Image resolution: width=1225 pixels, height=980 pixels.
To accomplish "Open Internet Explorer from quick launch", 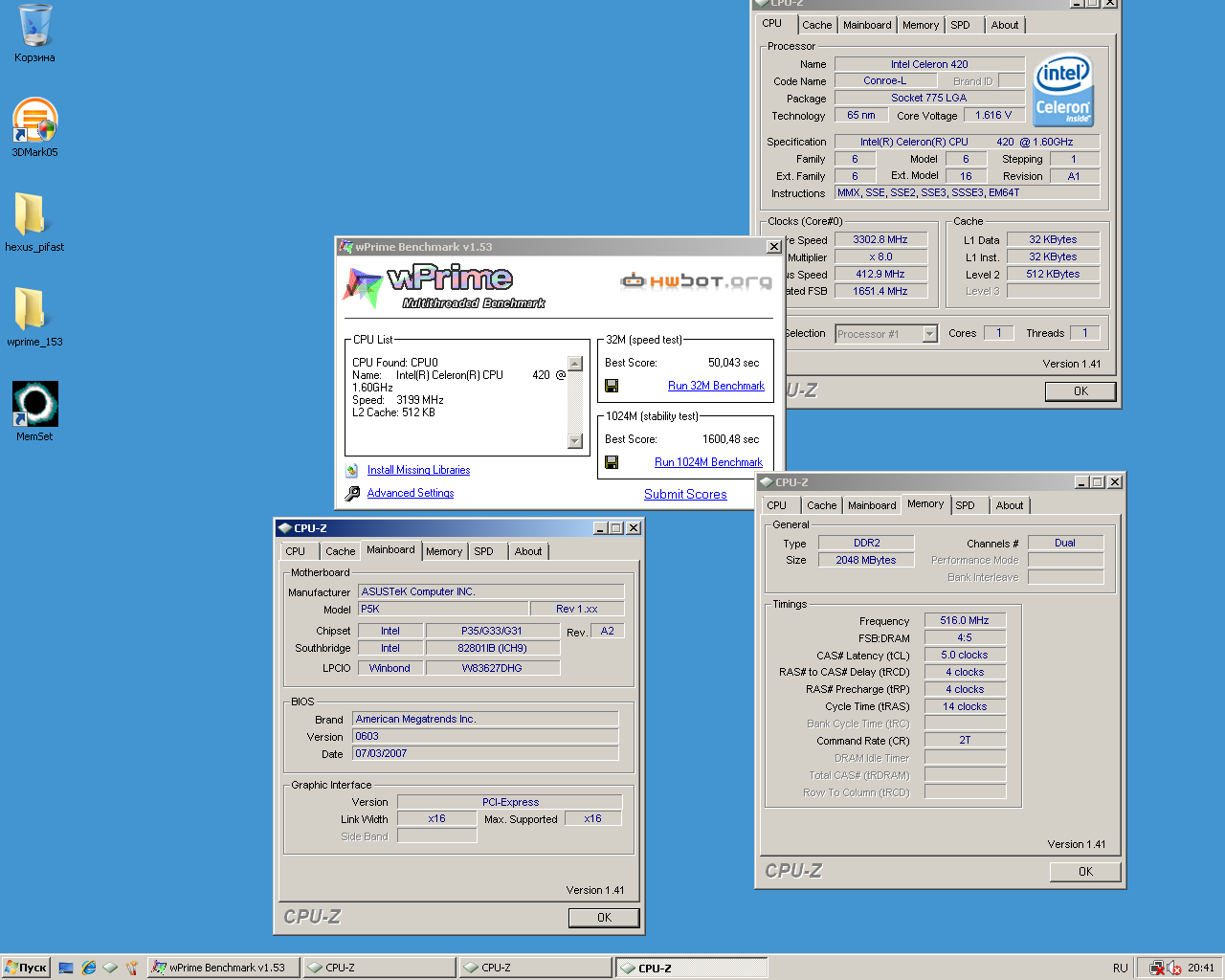I will pyautogui.click(x=88, y=968).
